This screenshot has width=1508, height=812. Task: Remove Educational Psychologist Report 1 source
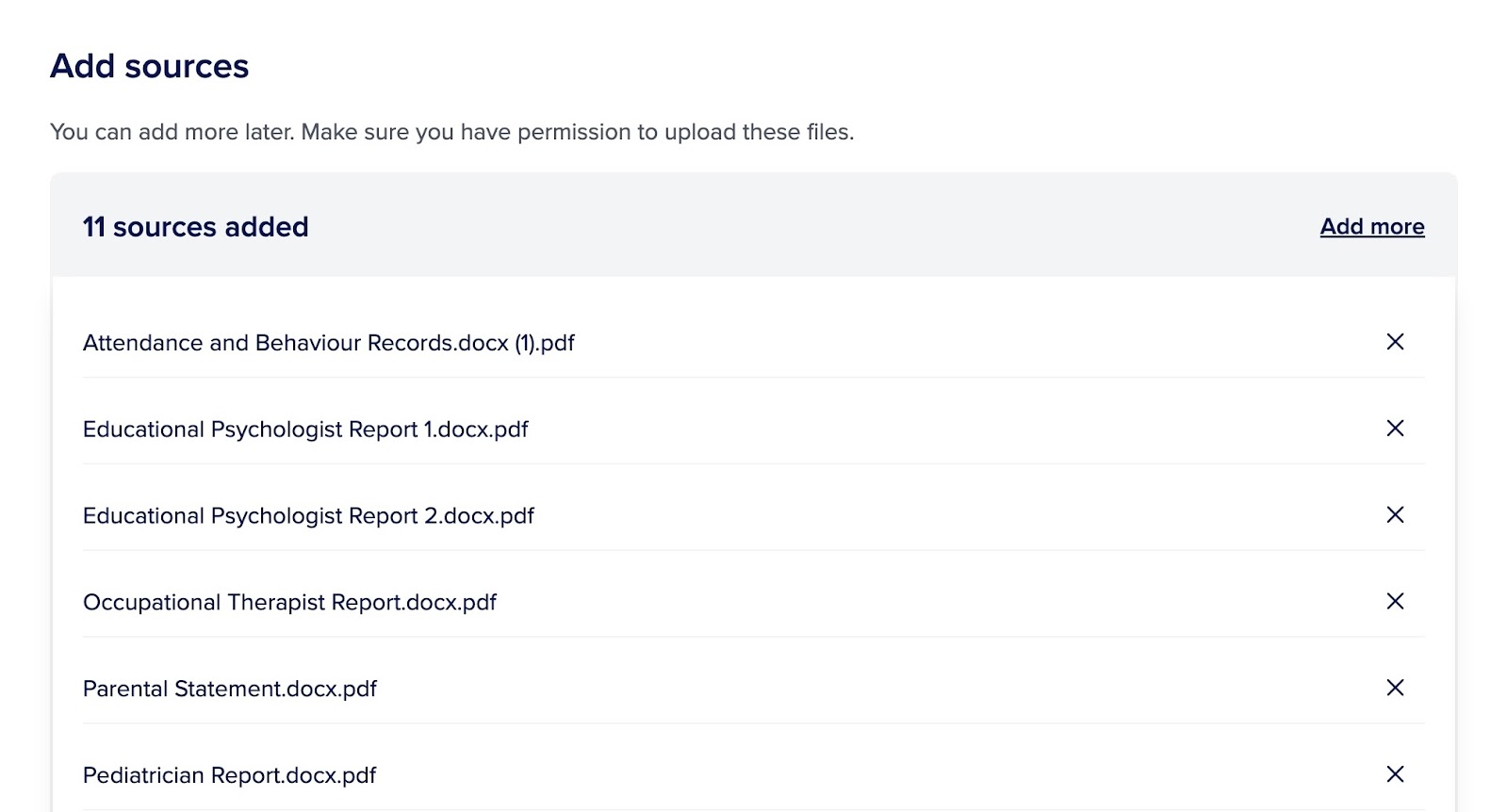[x=1395, y=429]
